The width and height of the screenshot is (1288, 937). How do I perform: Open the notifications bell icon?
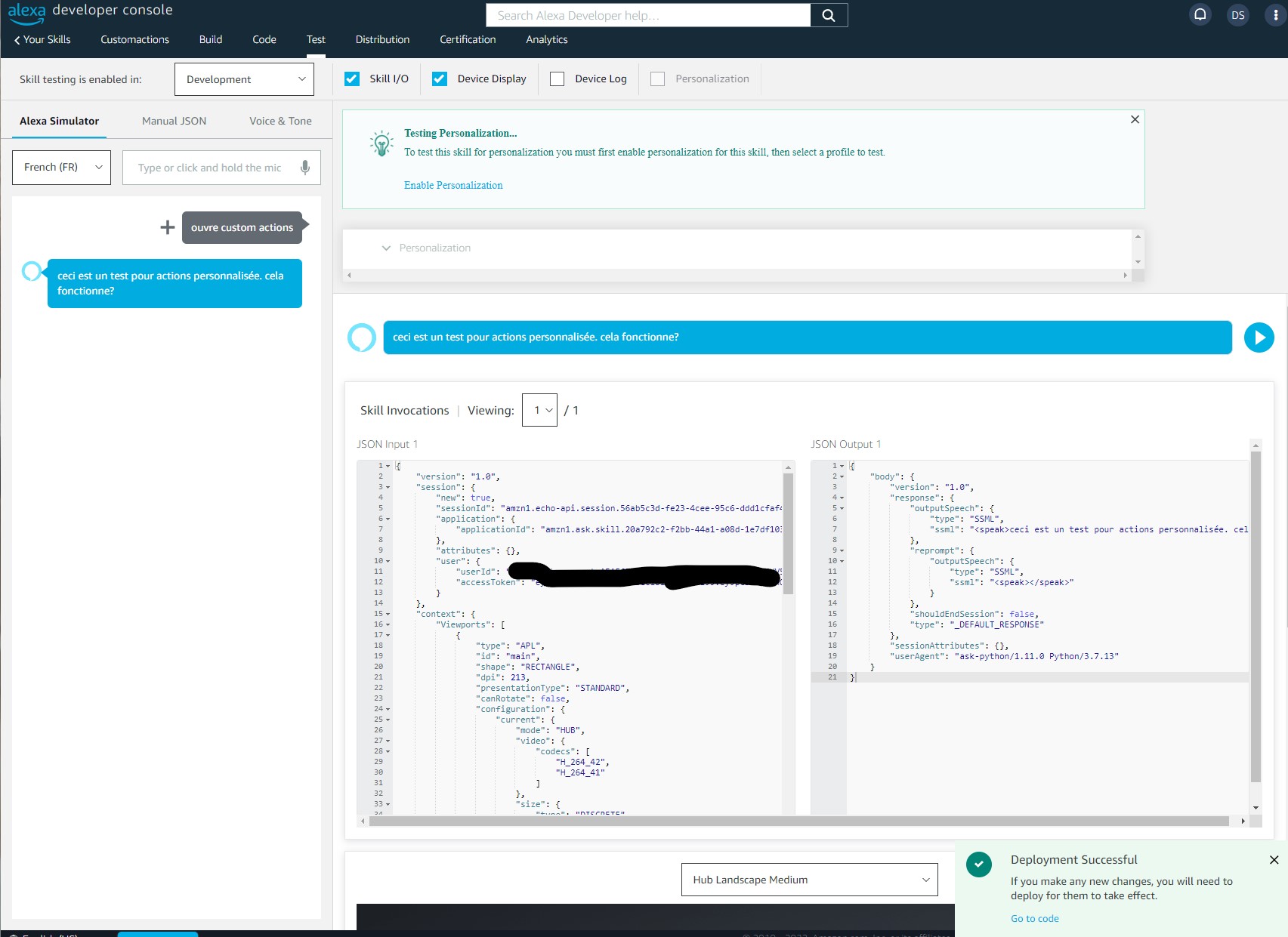coord(1200,14)
